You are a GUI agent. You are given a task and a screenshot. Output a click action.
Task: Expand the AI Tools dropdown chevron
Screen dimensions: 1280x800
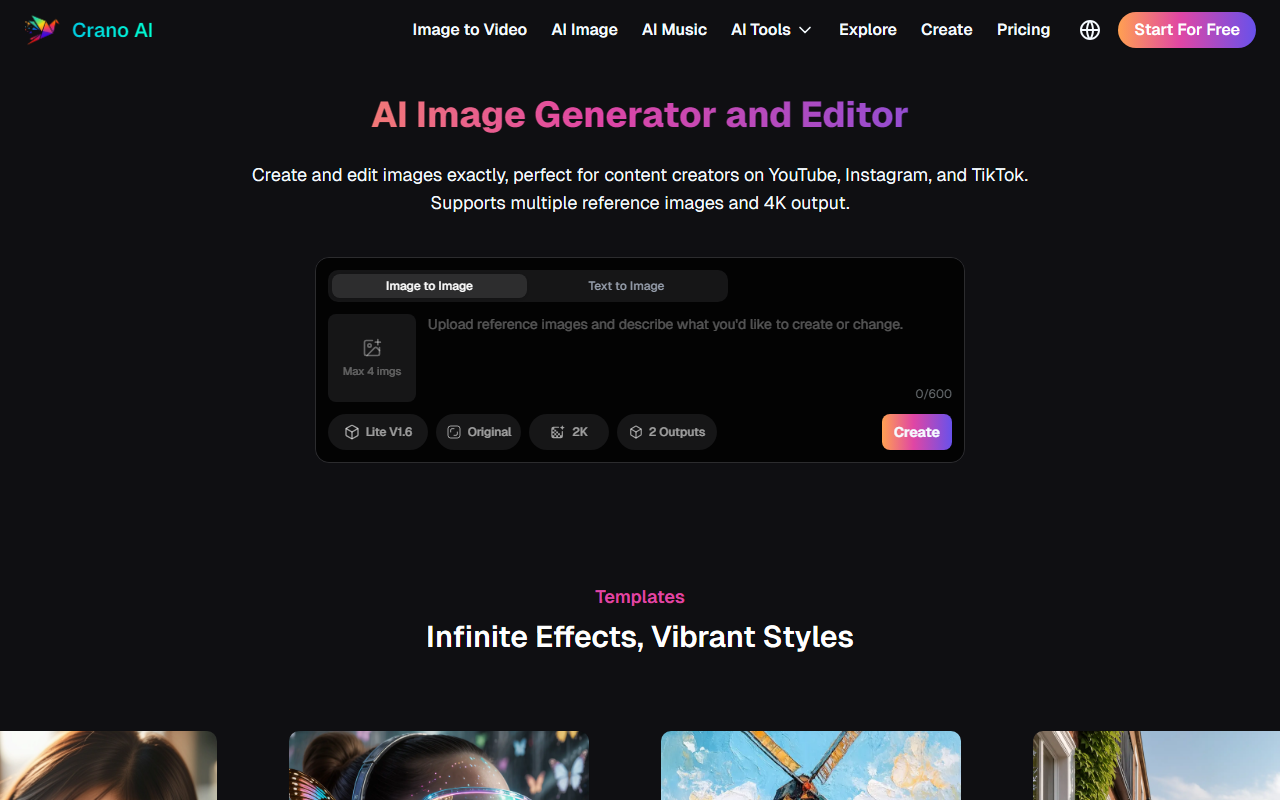point(805,30)
